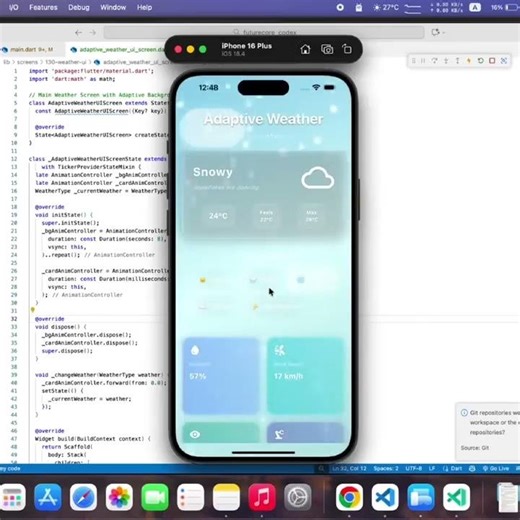Open the Copilot menu beside the search bar

coord(438,32)
